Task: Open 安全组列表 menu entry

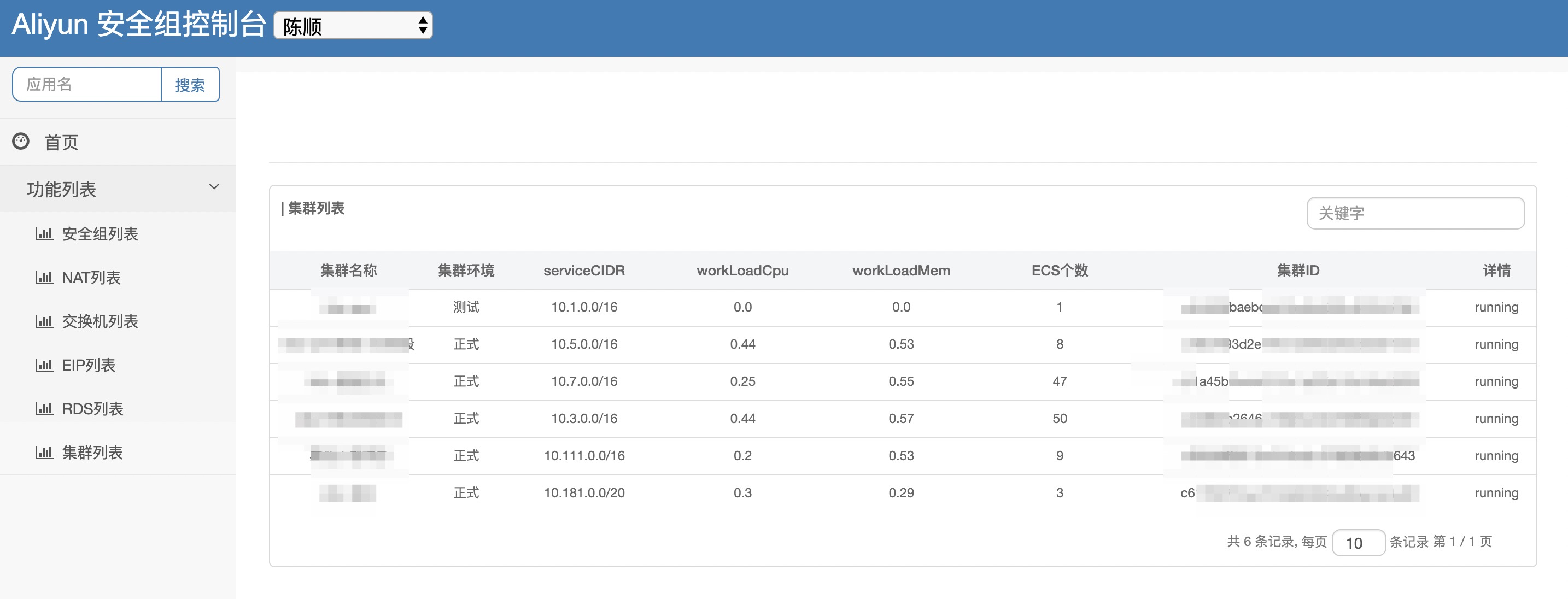Action: click(100, 234)
